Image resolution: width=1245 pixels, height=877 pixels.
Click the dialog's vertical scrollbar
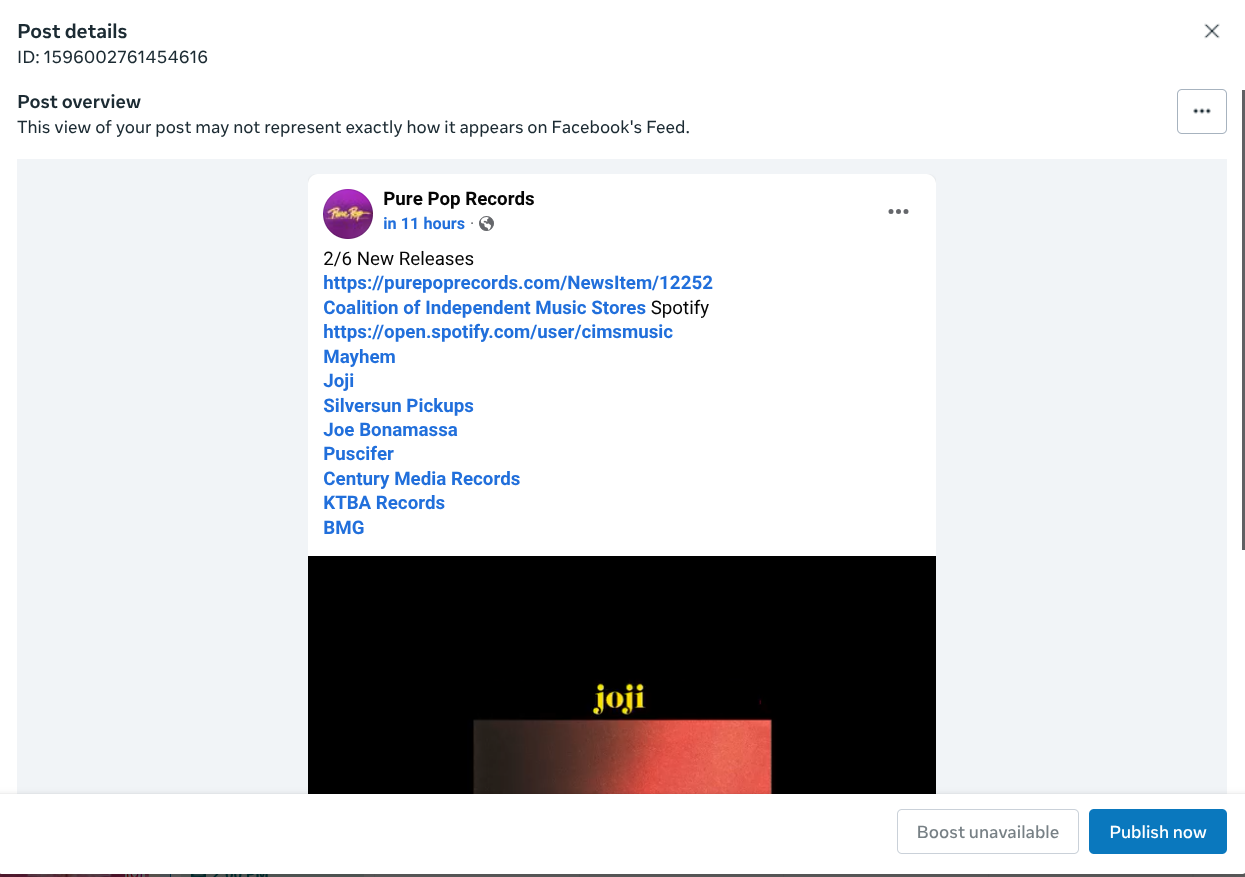[1242, 320]
